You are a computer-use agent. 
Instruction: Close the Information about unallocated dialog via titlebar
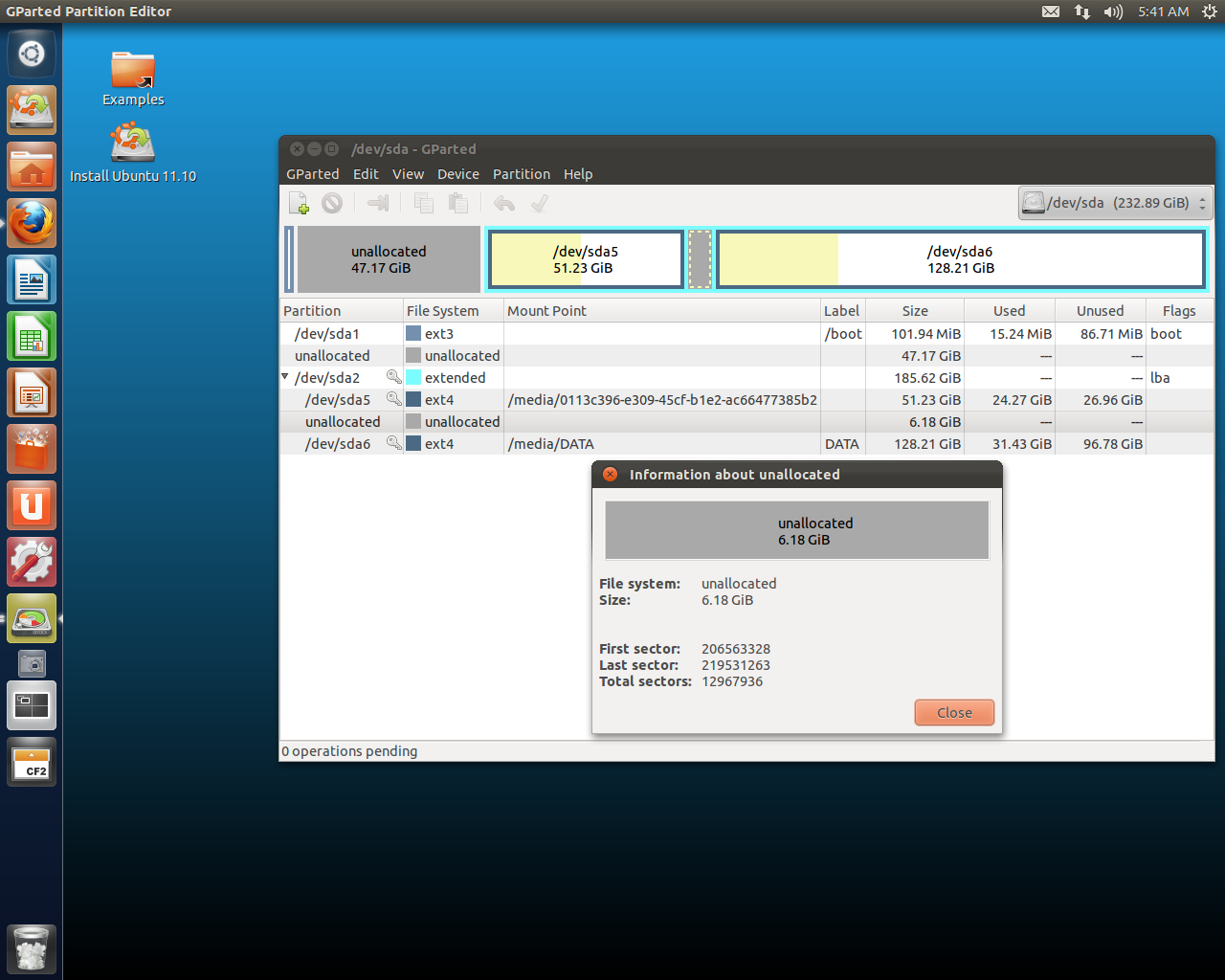pyautogui.click(x=611, y=475)
